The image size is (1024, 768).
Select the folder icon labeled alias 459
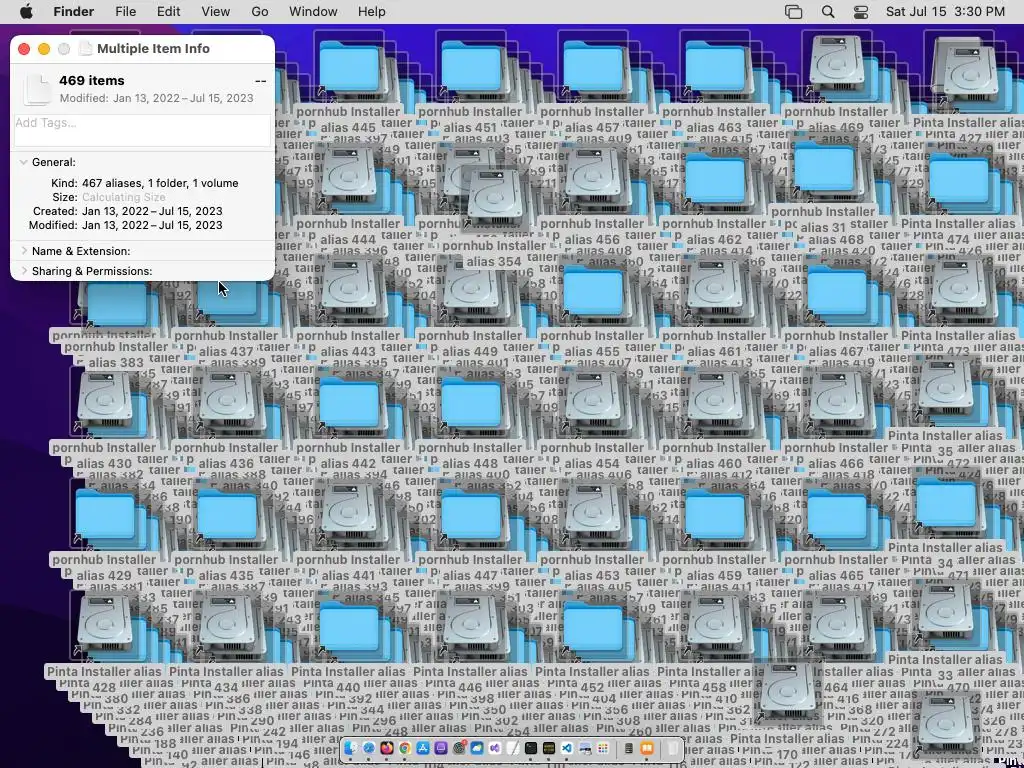pyautogui.click(x=715, y=517)
